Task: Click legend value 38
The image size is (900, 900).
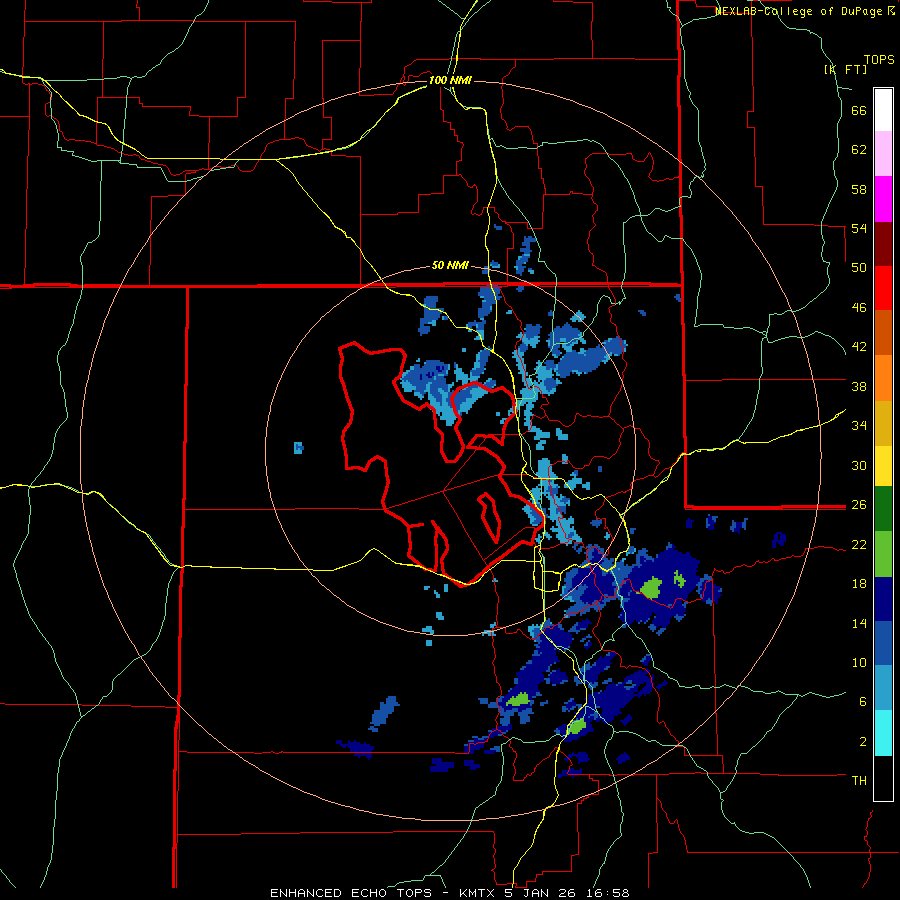Action: pyautogui.click(x=859, y=387)
